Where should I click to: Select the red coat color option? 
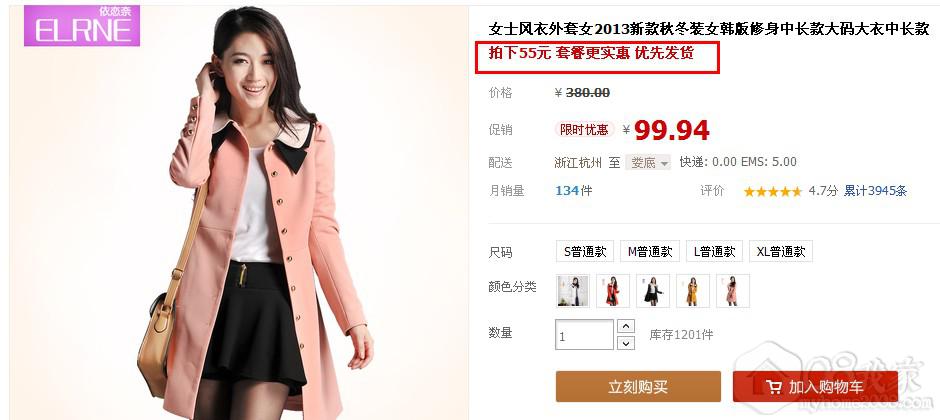pos(613,291)
